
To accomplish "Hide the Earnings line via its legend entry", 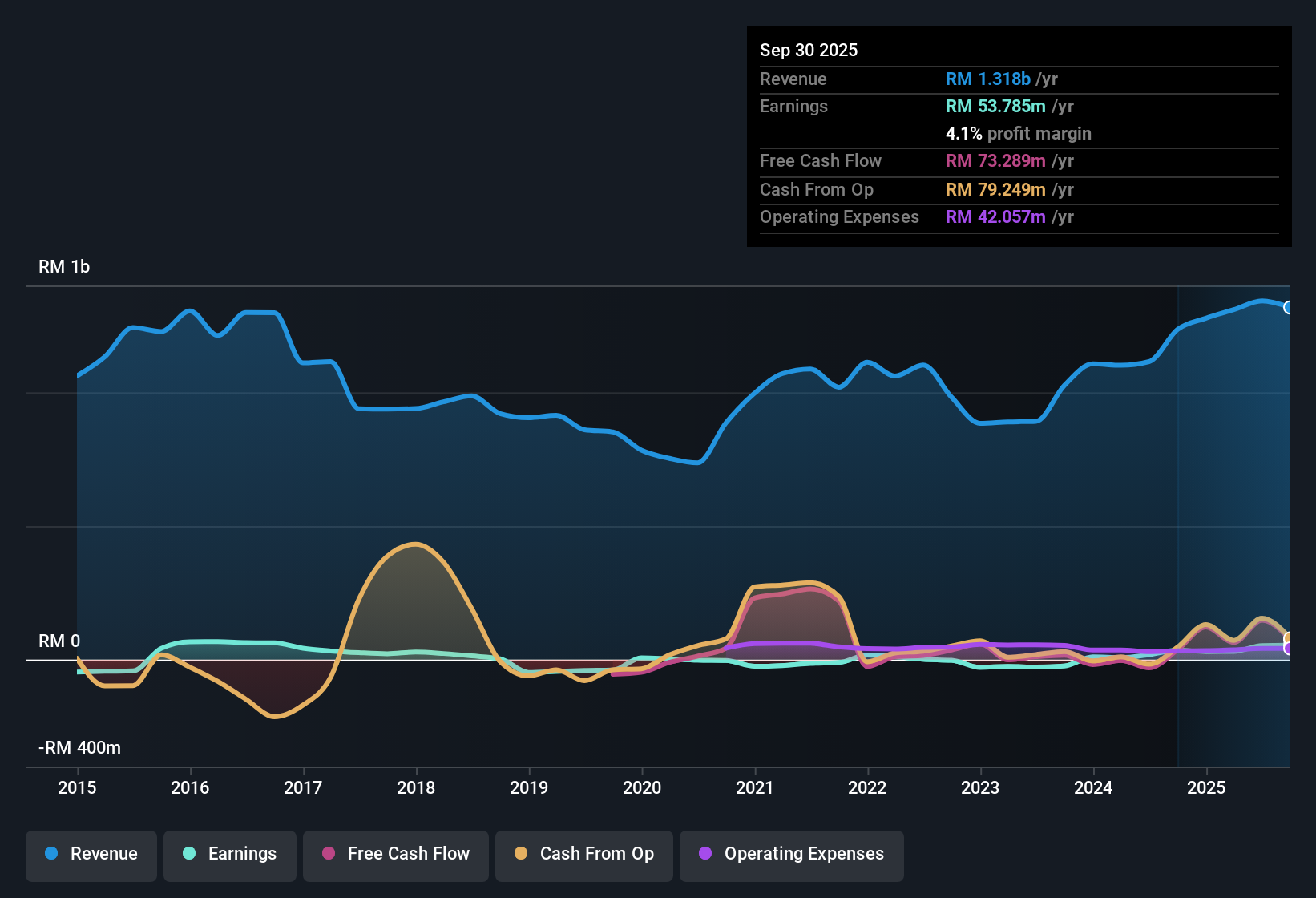I will coord(230,854).
